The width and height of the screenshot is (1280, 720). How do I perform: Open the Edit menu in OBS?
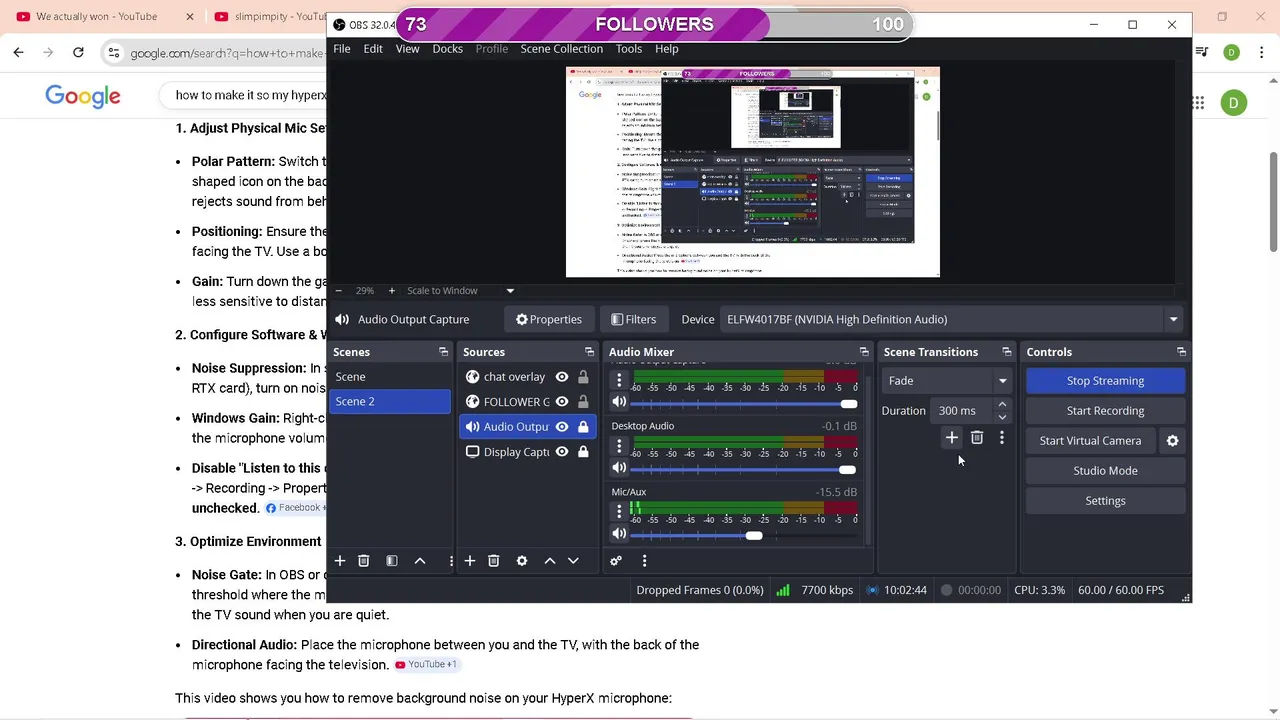click(373, 49)
